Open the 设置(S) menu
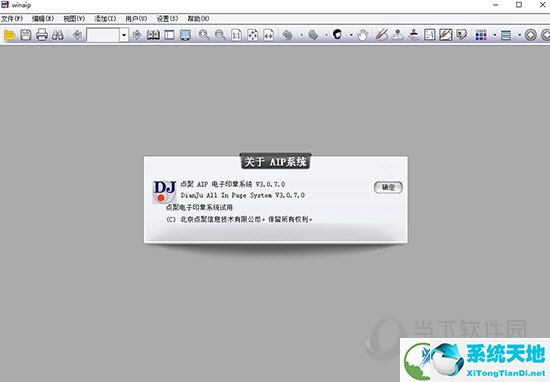The height and width of the screenshot is (382, 550). [x=167, y=19]
